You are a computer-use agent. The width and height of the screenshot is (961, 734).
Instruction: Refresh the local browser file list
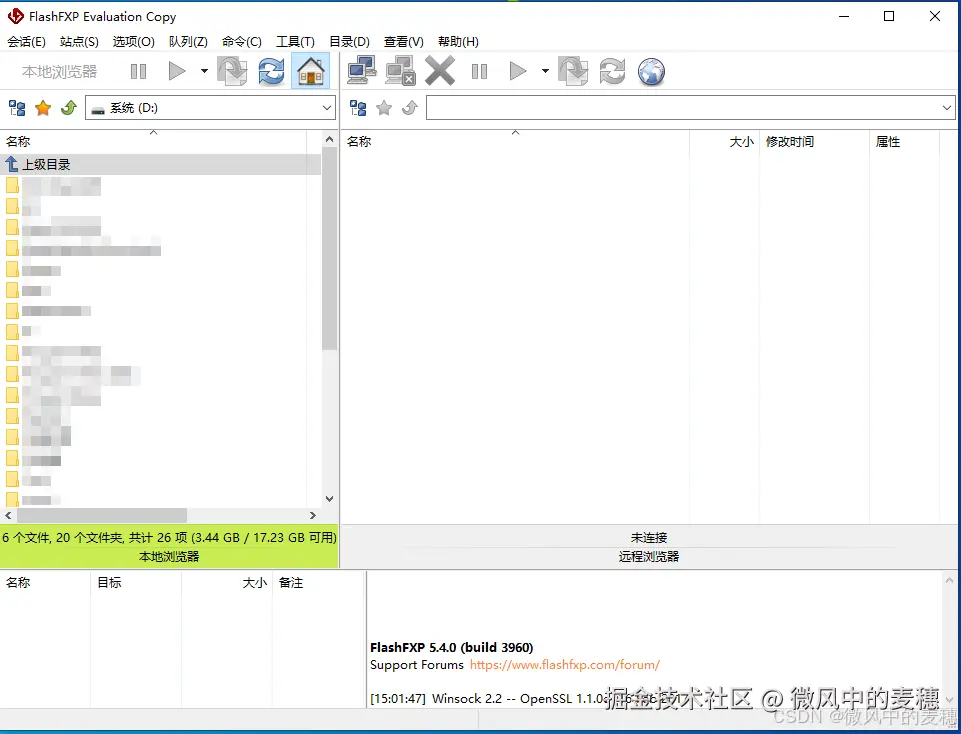pyautogui.click(x=271, y=71)
